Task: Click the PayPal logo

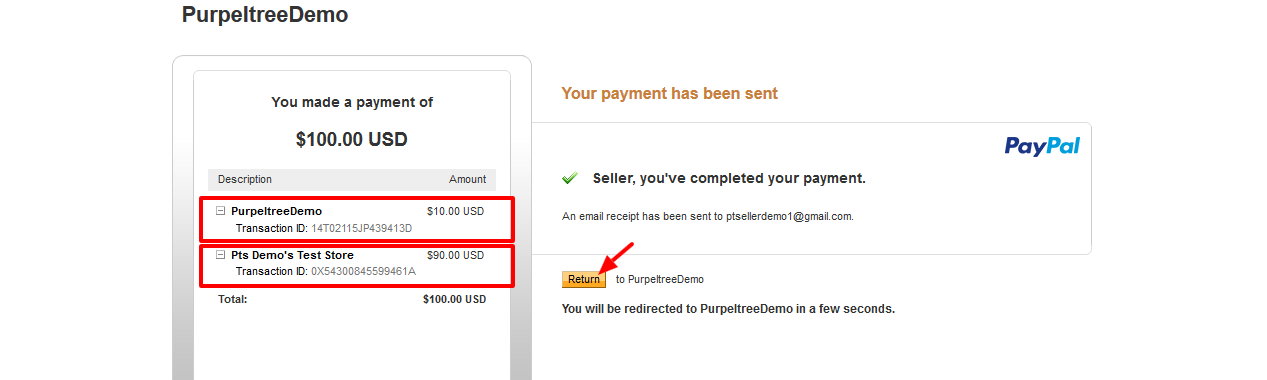Action: (x=1042, y=146)
